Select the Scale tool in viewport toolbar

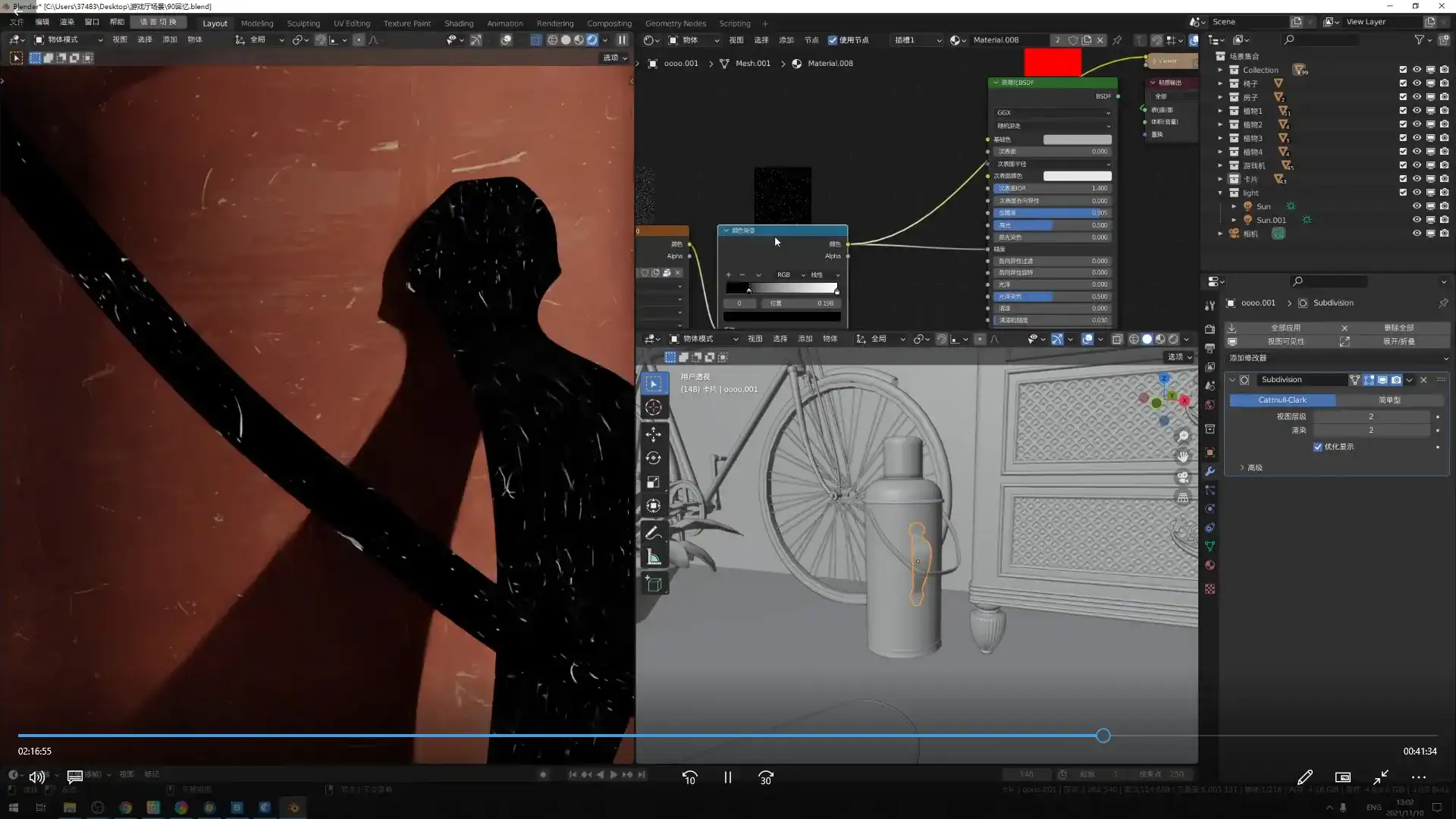click(653, 482)
